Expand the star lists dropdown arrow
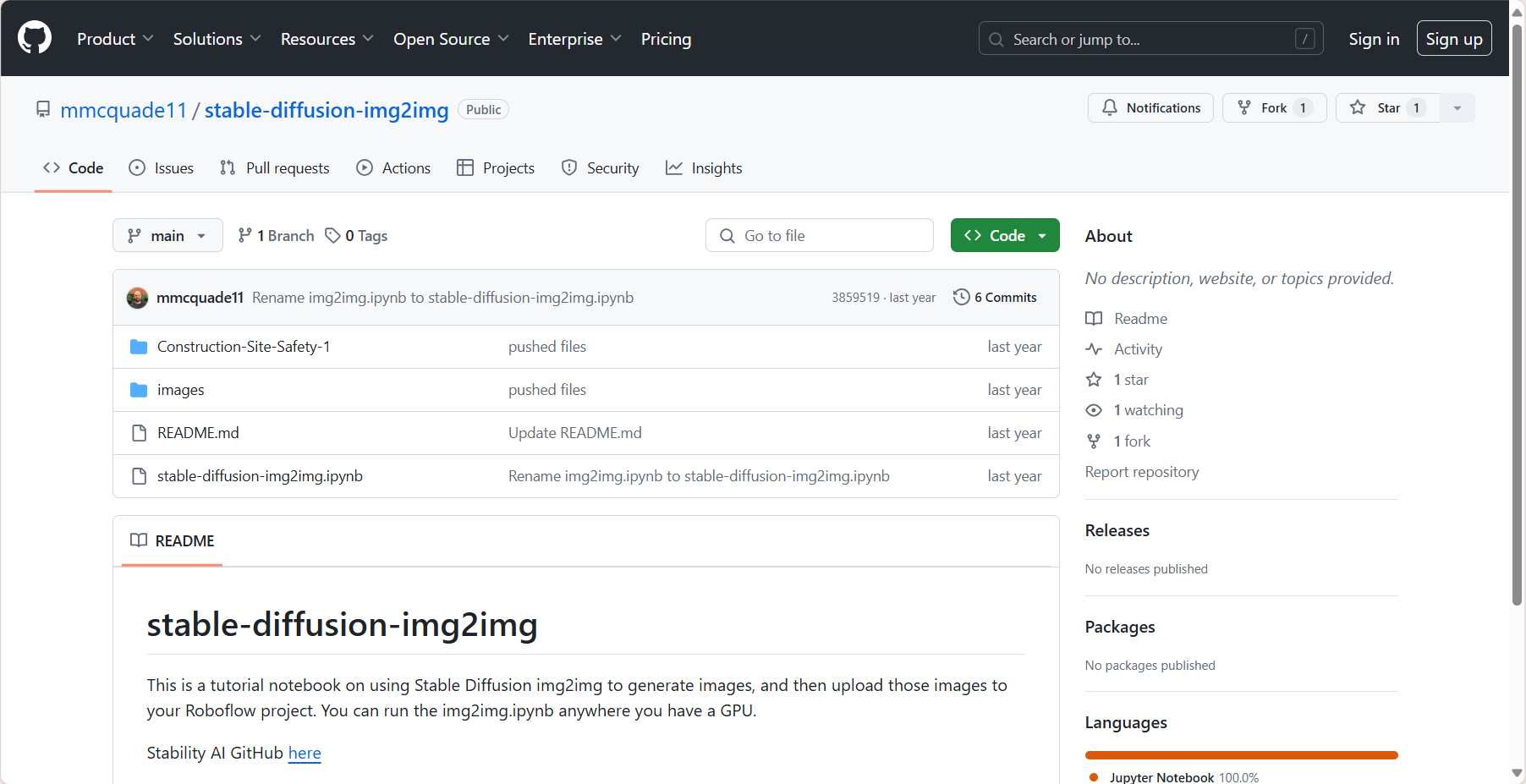Image resolution: width=1526 pixels, height=784 pixels. pyautogui.click(x=1457, y=108)
